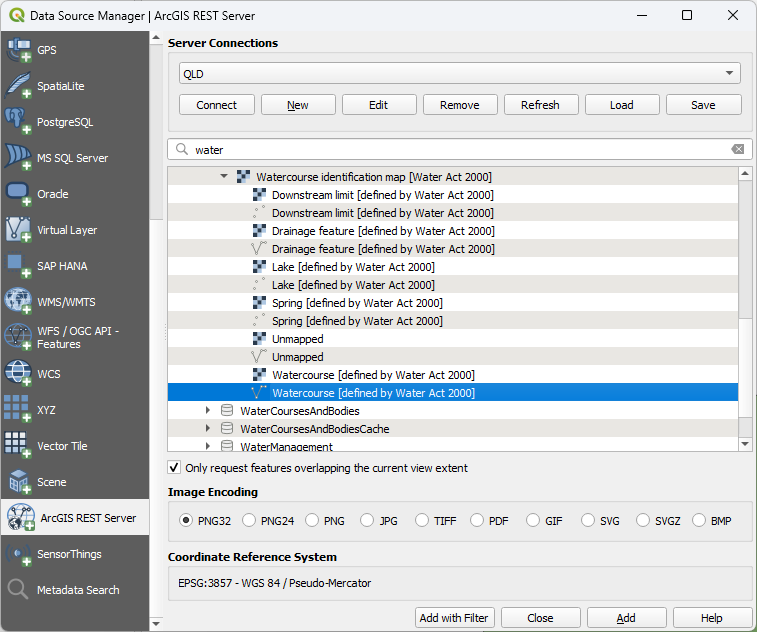757x632 pixels.
Task: Select the Vector Tile icon
Action: pyautogui.click(x=19, y=446)
